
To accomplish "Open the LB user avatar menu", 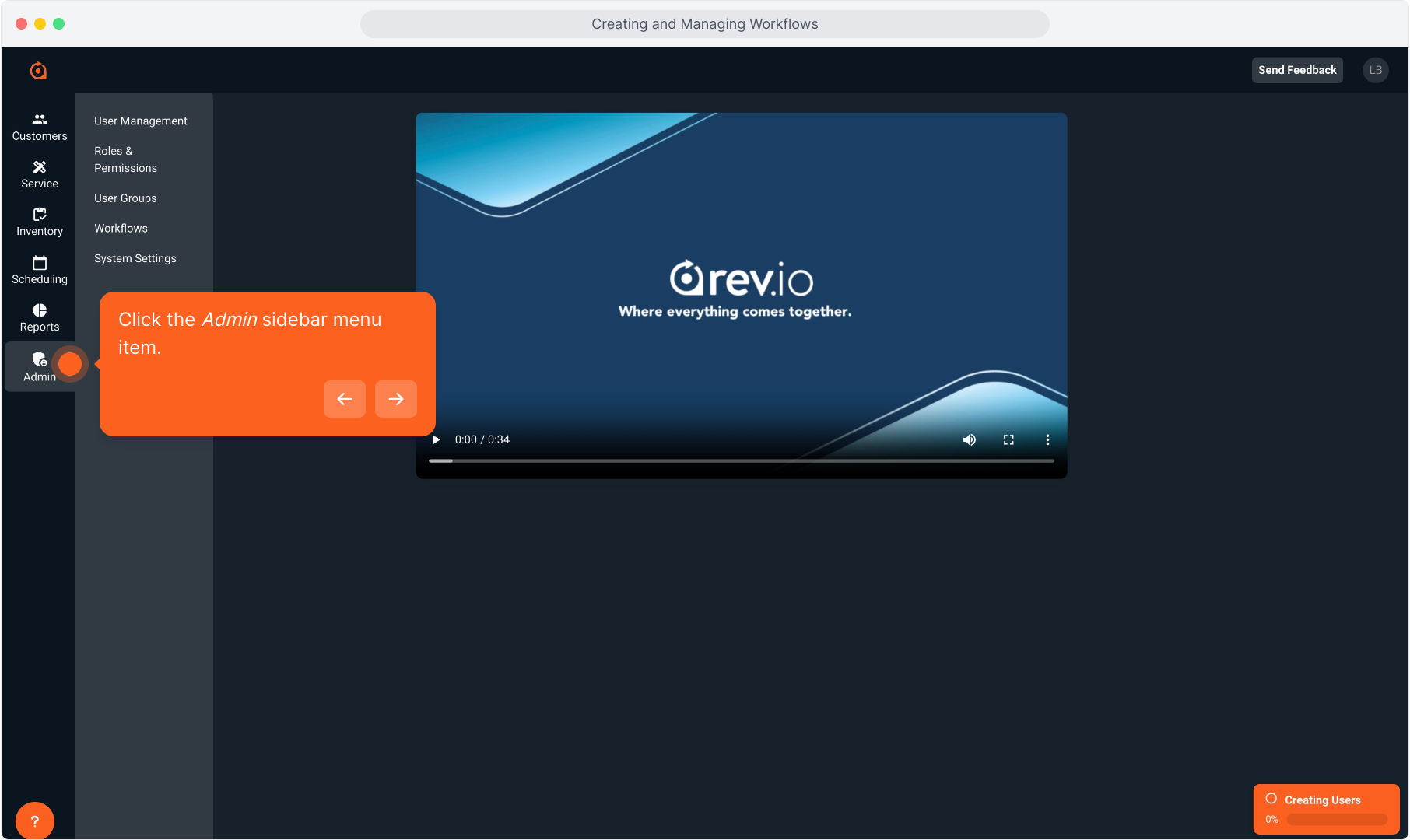I will point(1376,70).
